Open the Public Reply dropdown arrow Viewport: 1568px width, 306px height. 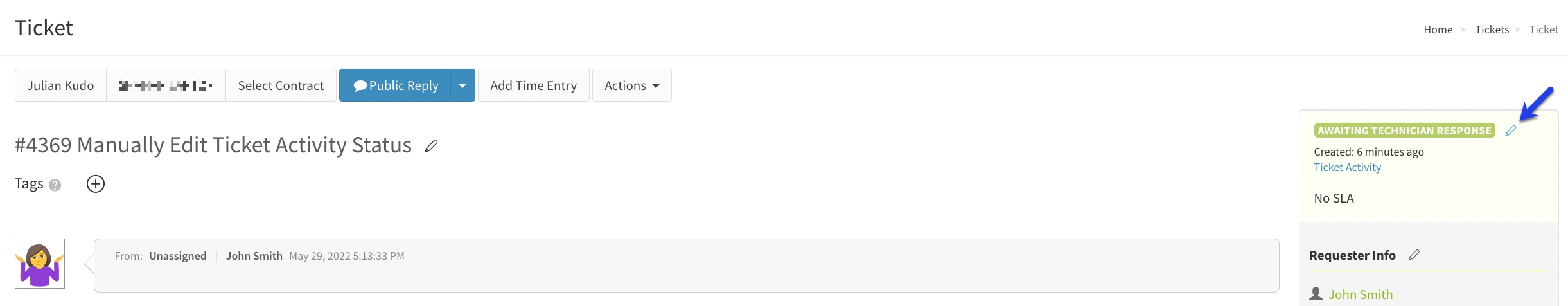[x=462, y=85]
